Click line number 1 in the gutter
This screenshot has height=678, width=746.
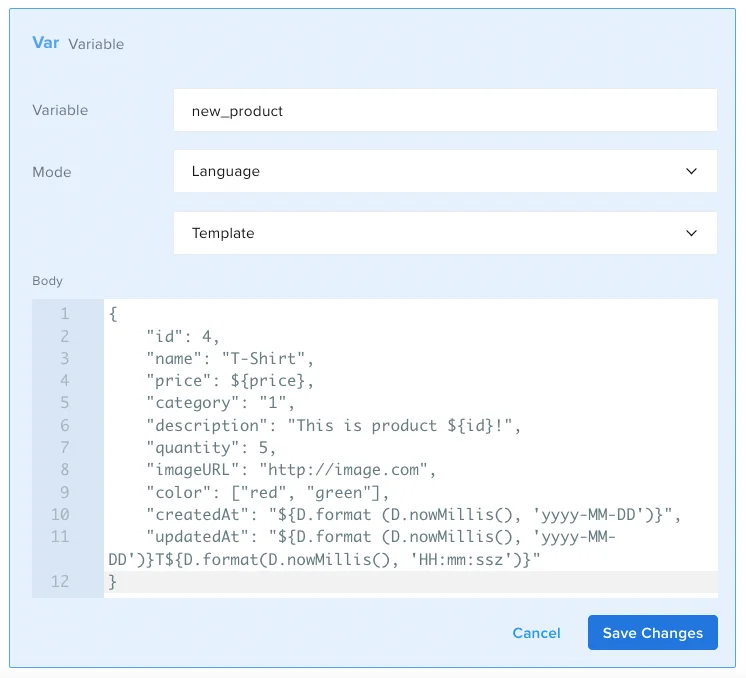click(64, 314)
